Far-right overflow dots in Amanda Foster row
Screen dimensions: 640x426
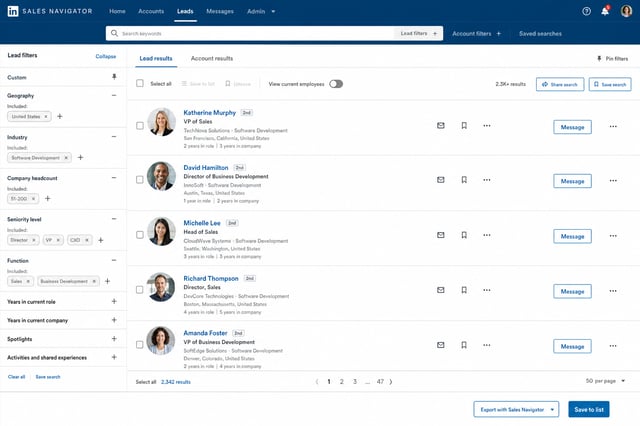click(x=613, y=346)
